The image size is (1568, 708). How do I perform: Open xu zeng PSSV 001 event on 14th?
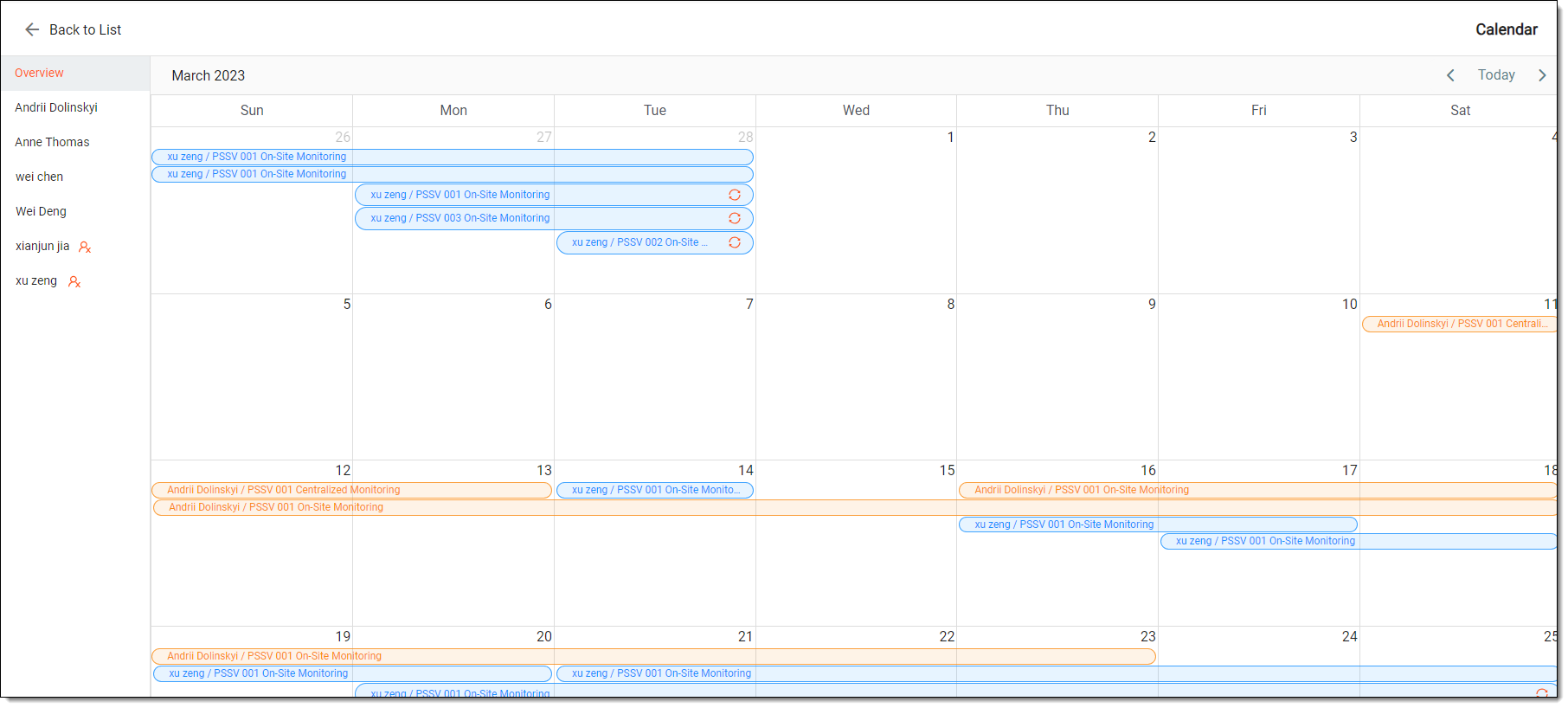655,490
